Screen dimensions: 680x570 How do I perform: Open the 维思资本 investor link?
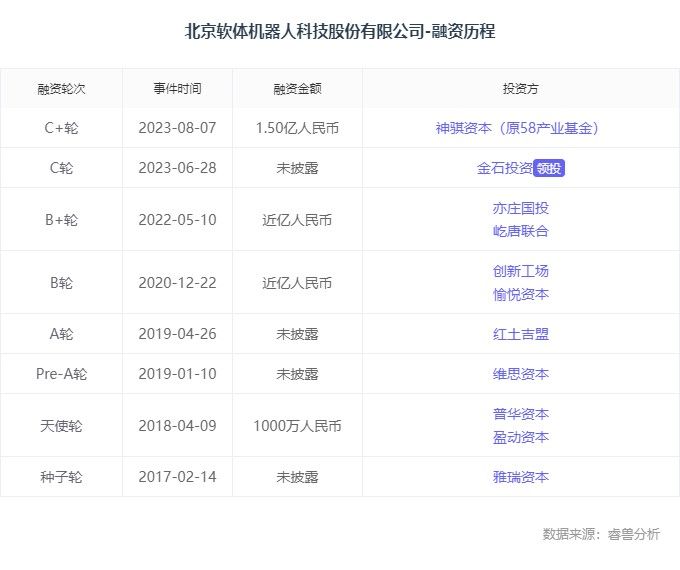[x=520, y=374]
